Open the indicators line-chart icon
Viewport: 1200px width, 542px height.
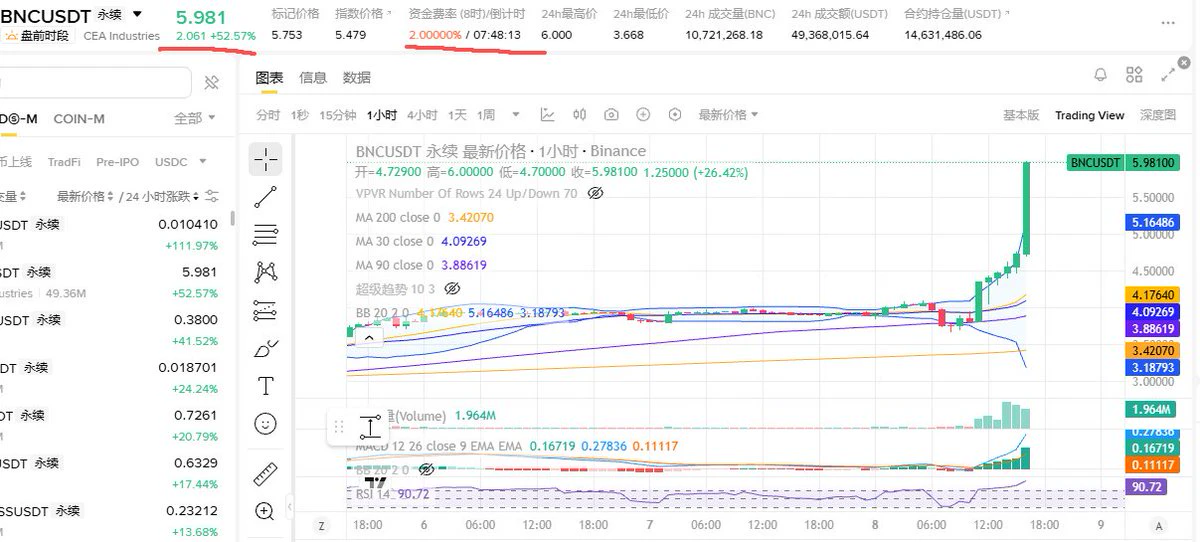click(x=547, y=115)
